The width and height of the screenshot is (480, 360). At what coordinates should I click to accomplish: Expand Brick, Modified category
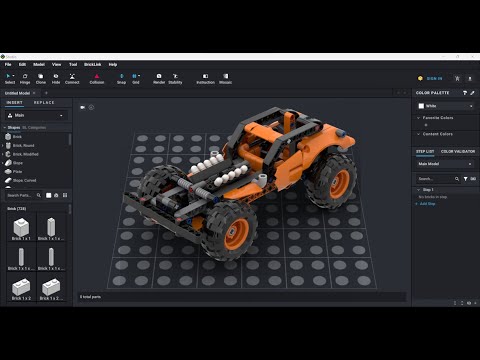click(3, 154)
